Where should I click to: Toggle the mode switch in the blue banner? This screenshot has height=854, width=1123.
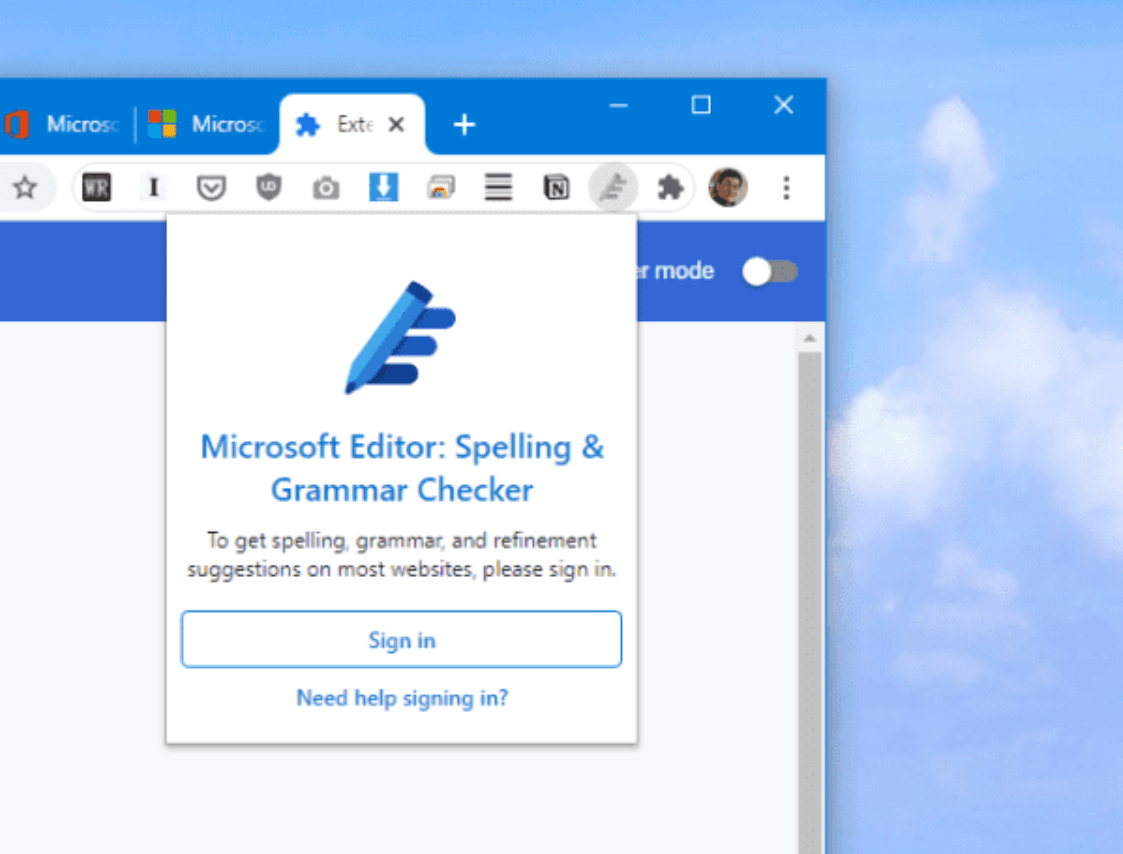pyautogui.click(x=769, y=270)
